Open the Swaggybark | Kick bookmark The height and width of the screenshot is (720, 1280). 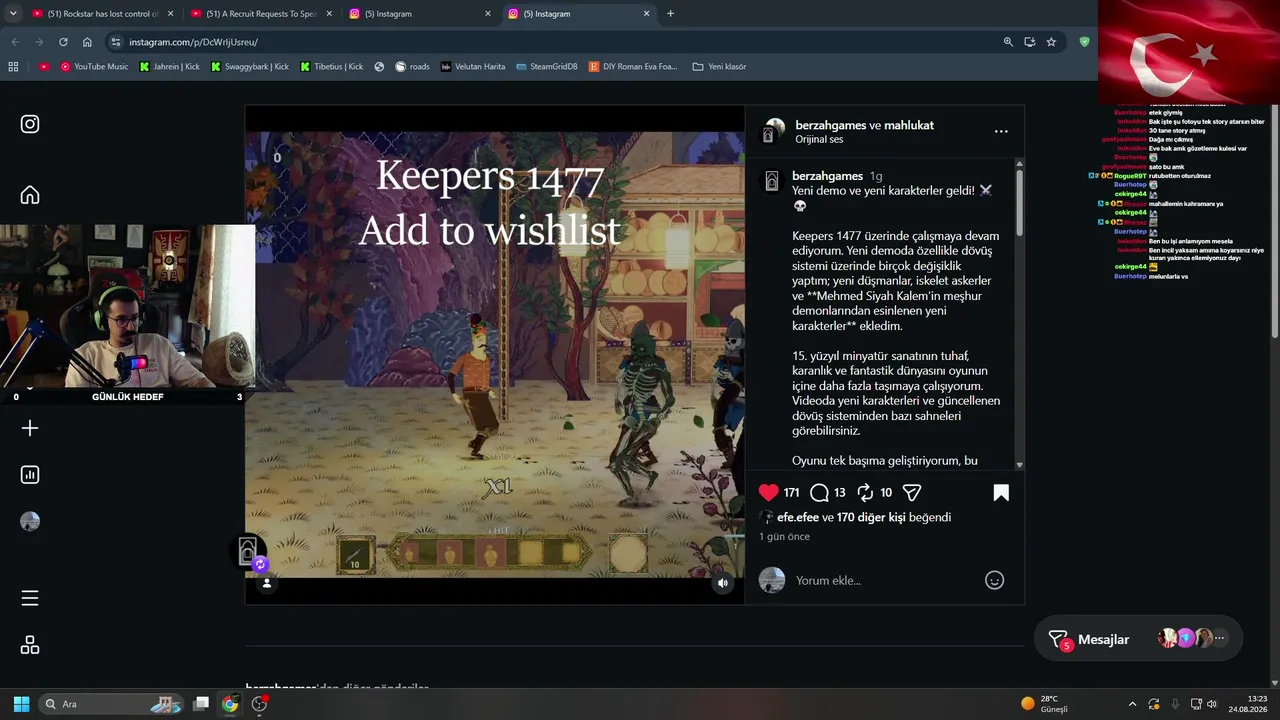[x=249, y=67]
